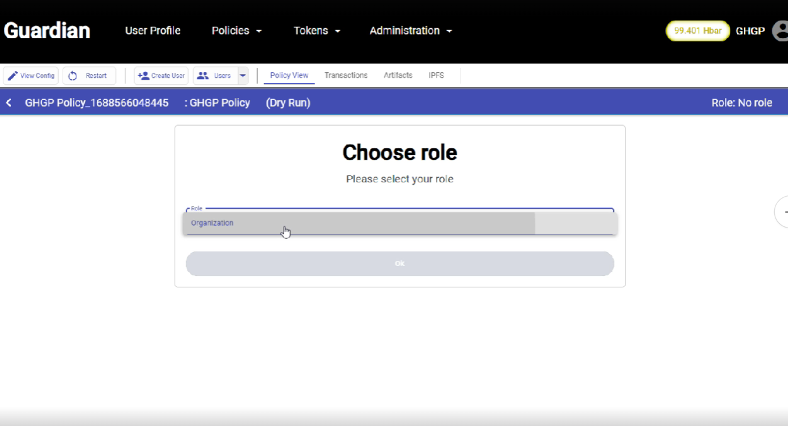Click the View Config pencil button
788x426 pixels.
(31, 76)
